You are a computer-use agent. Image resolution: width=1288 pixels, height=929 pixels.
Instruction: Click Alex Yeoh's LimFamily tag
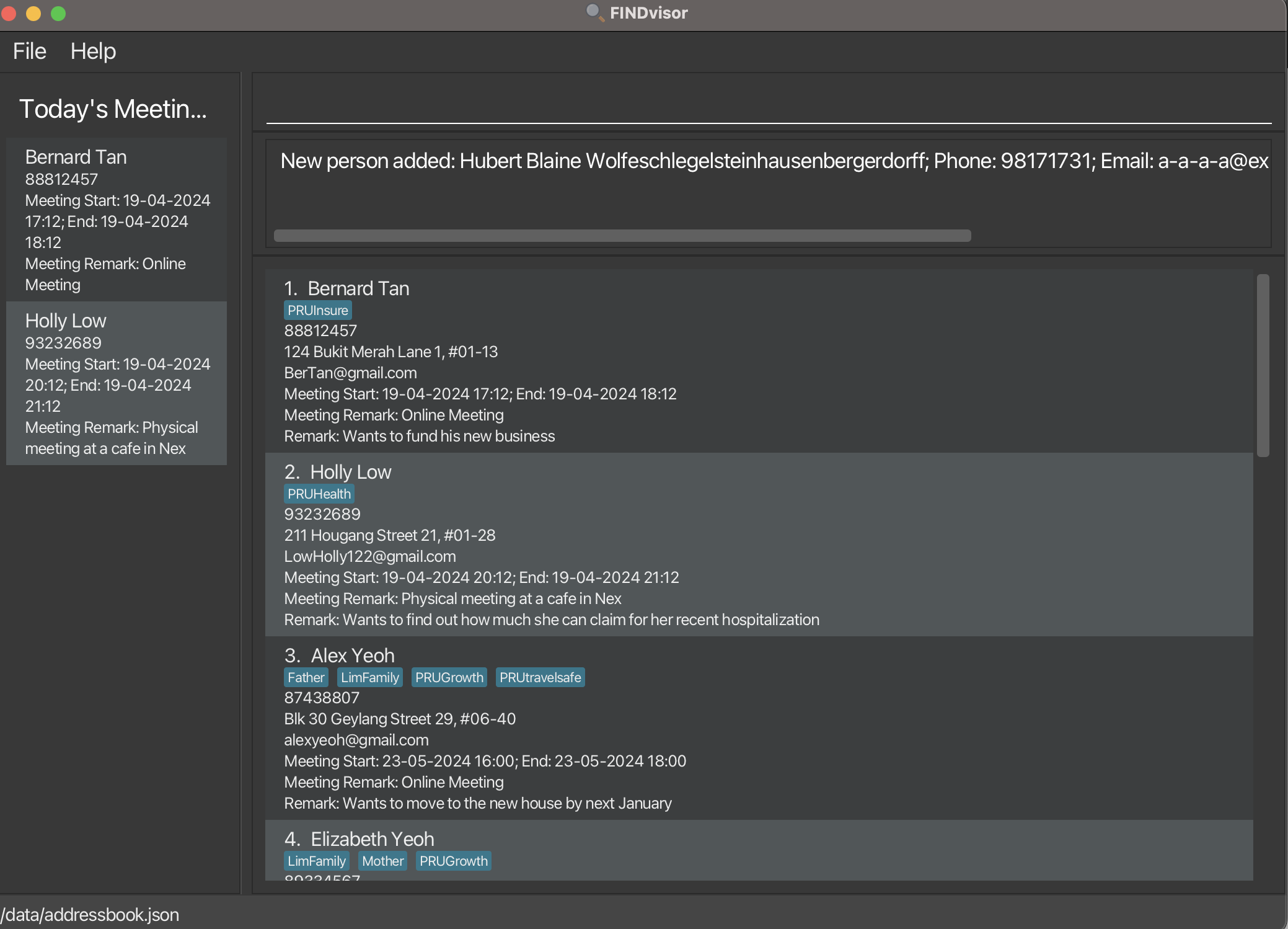[369, 677]
